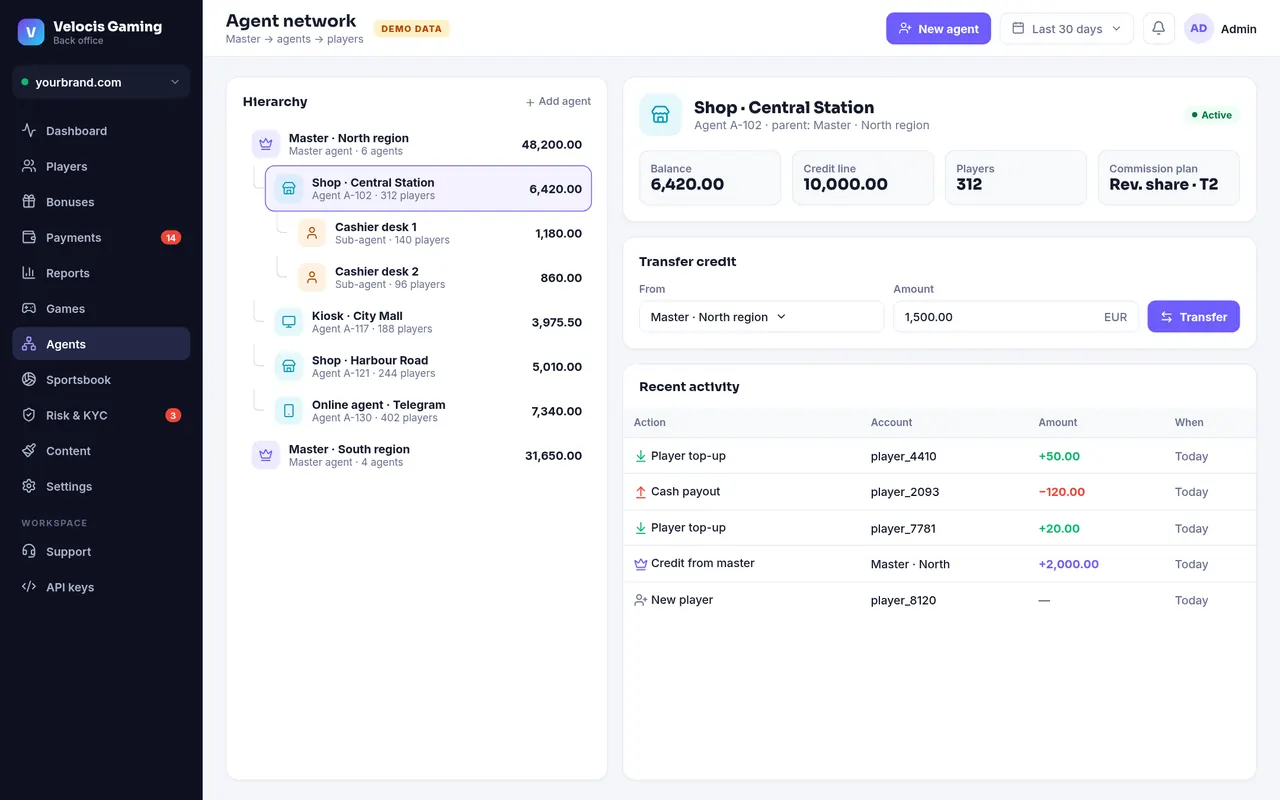Click the crown icon for Master · North region

pyautogui.click(x=266, y=144)
